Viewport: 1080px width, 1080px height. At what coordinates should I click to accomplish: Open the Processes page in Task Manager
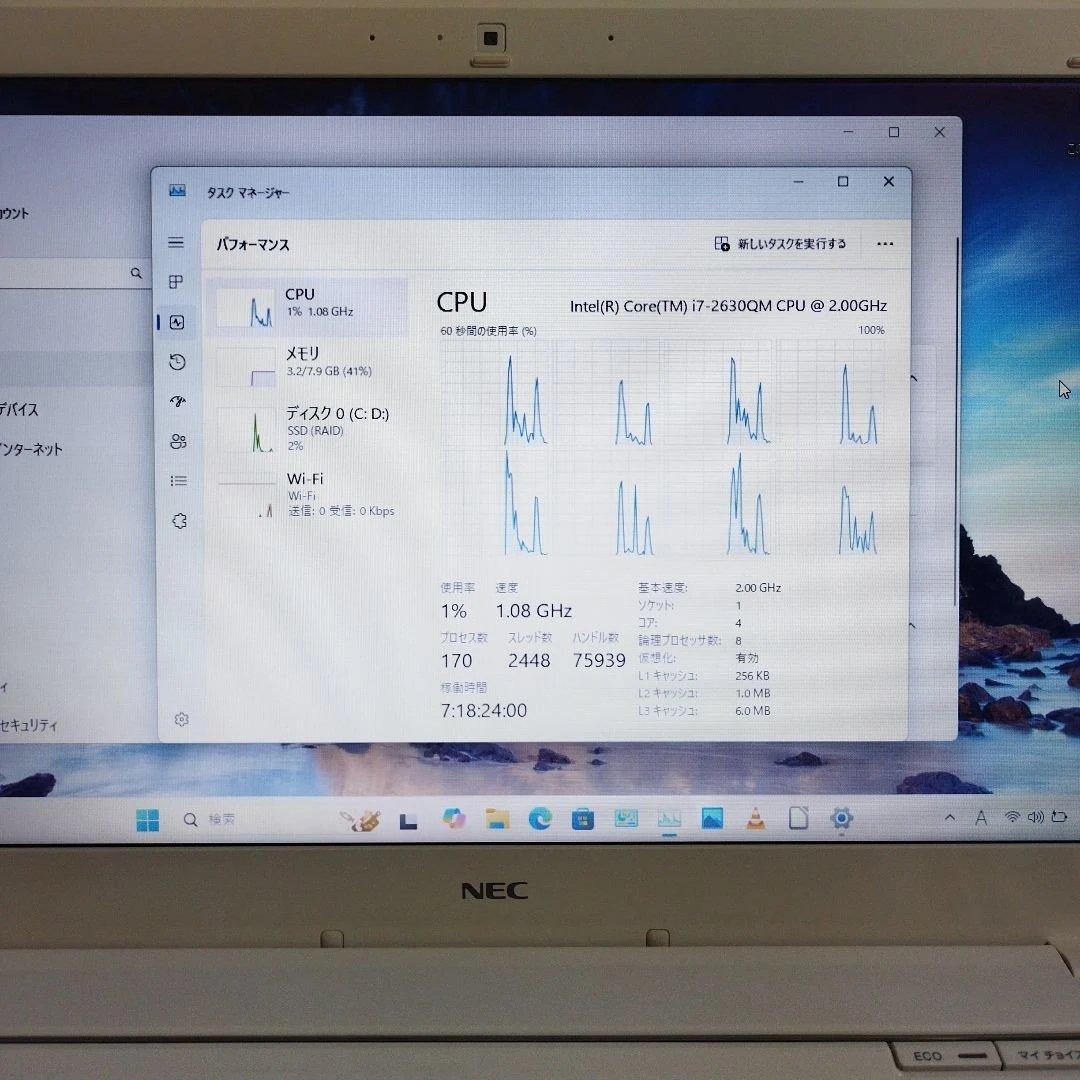(x=177, y=281)
